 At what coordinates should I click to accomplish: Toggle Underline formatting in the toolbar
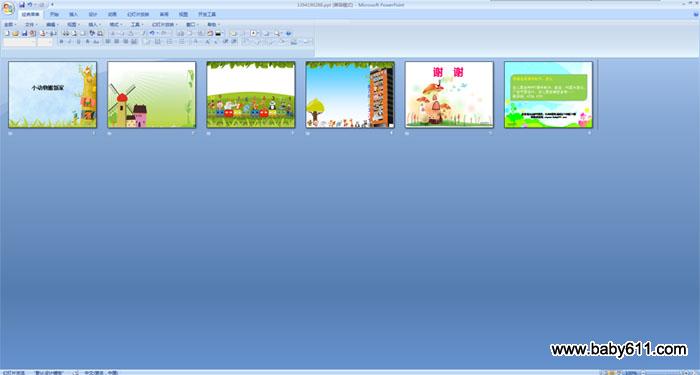(79, 42)
